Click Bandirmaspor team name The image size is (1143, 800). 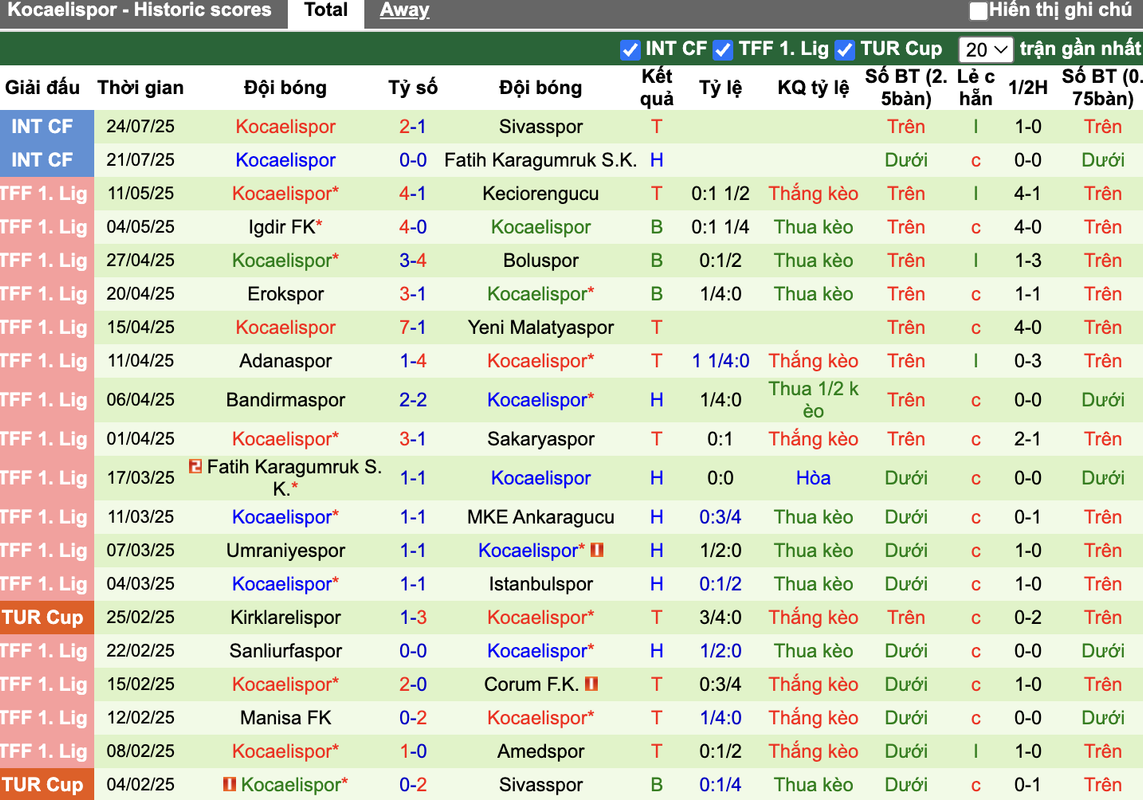pos(286,400)
